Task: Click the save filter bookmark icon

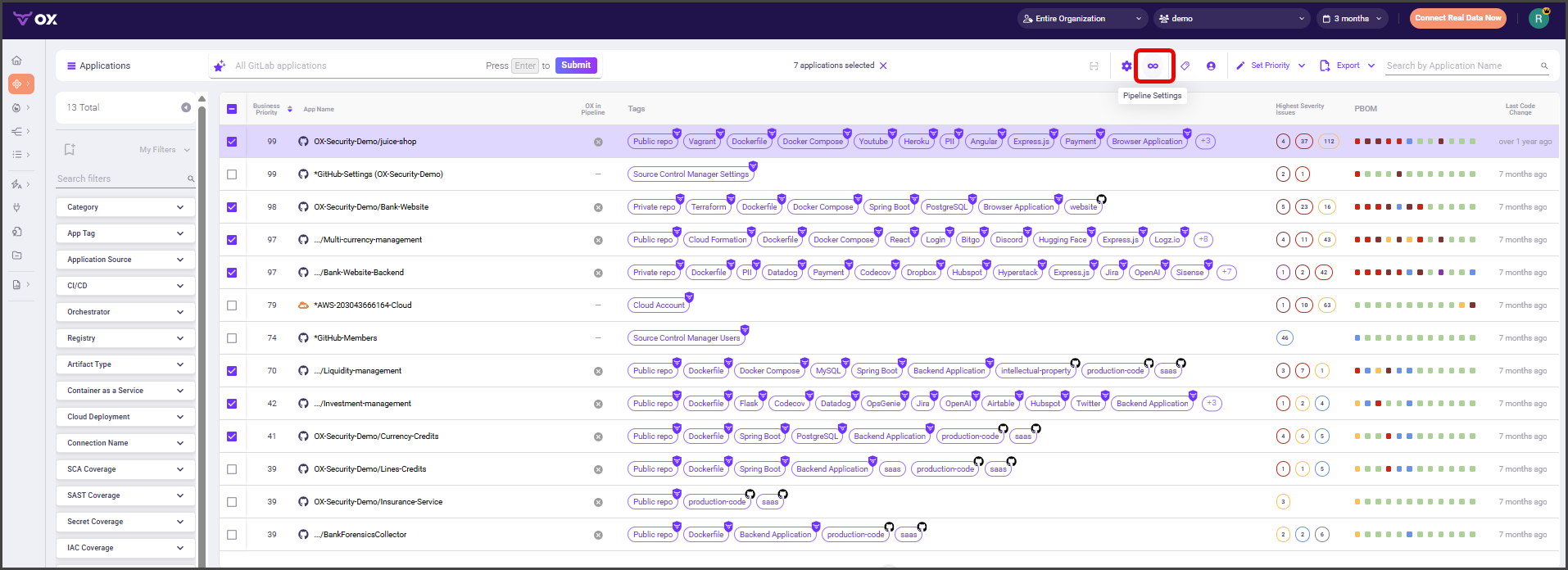Action: (70, 149)
